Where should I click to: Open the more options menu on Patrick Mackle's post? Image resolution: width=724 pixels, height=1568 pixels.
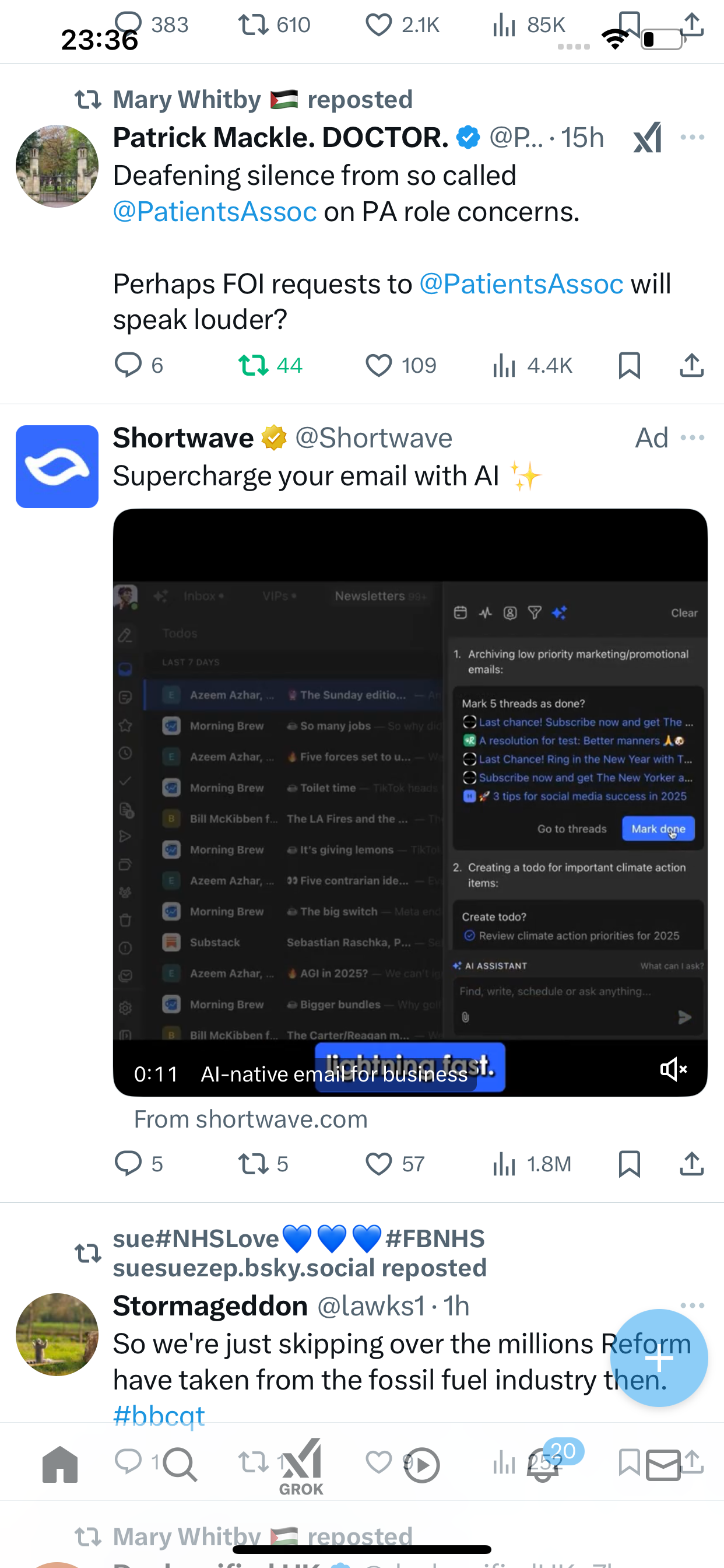pos(693,138)
